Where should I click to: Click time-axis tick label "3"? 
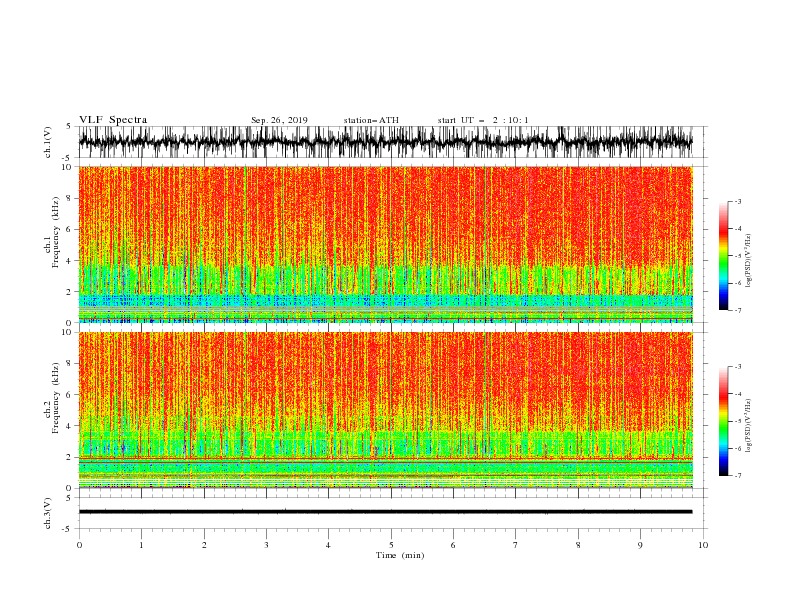pyautogui.click(x=266, y=545)
